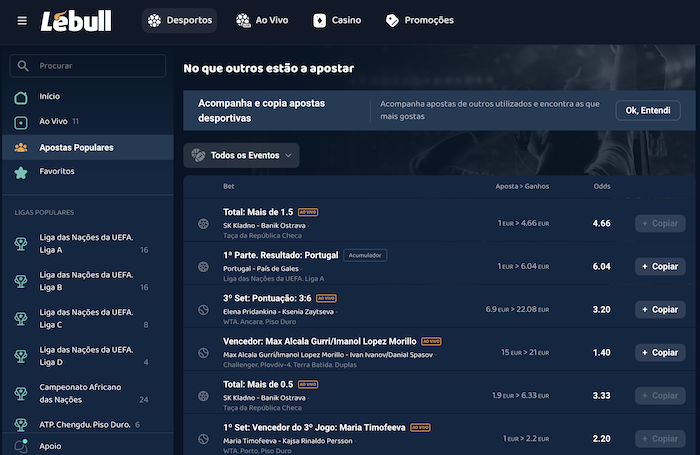Click the Acumulador tag
Screen dimensions: 700x455
[x=365, y=255]
